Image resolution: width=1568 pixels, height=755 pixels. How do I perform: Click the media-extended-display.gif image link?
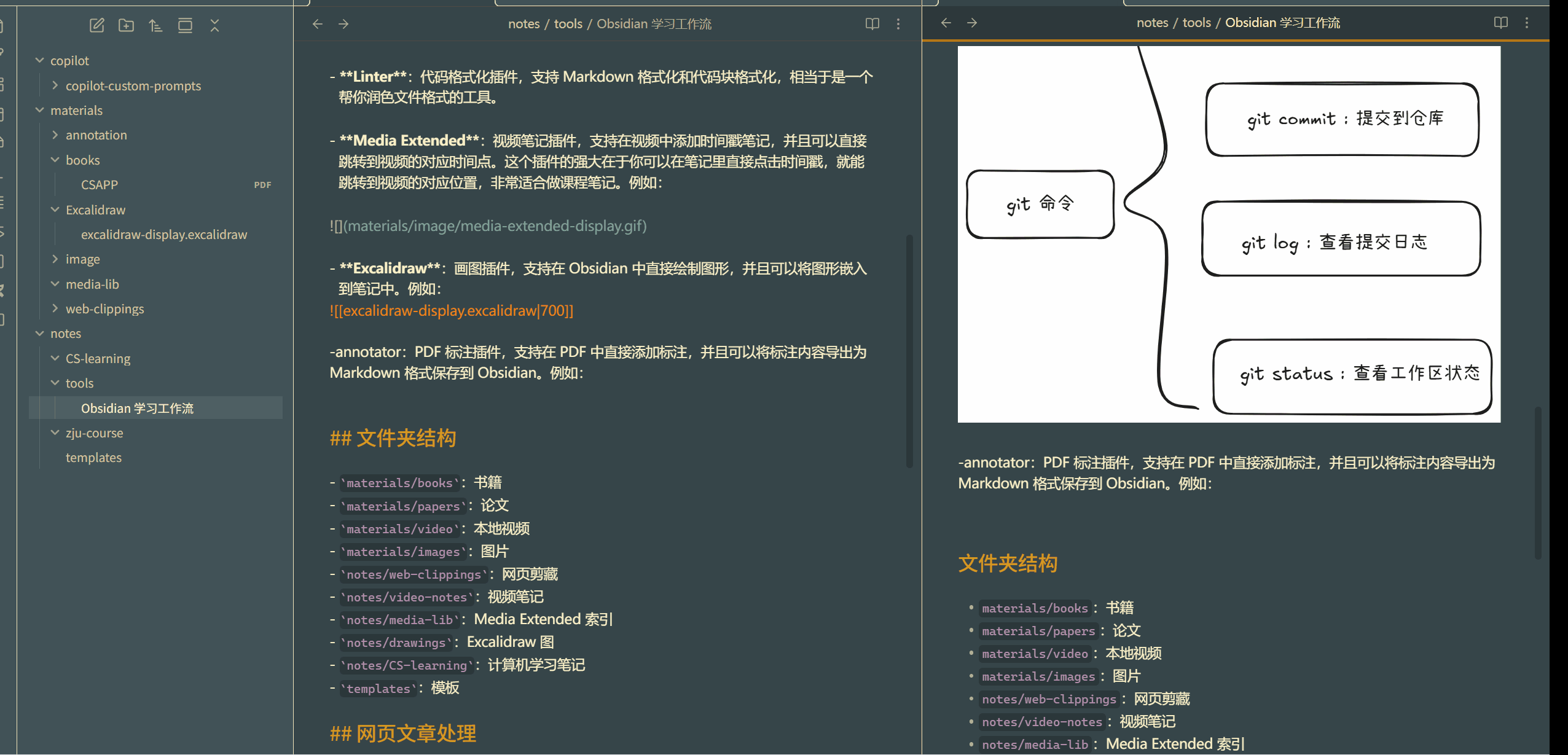pyautogui.click(x=488, y=226)
